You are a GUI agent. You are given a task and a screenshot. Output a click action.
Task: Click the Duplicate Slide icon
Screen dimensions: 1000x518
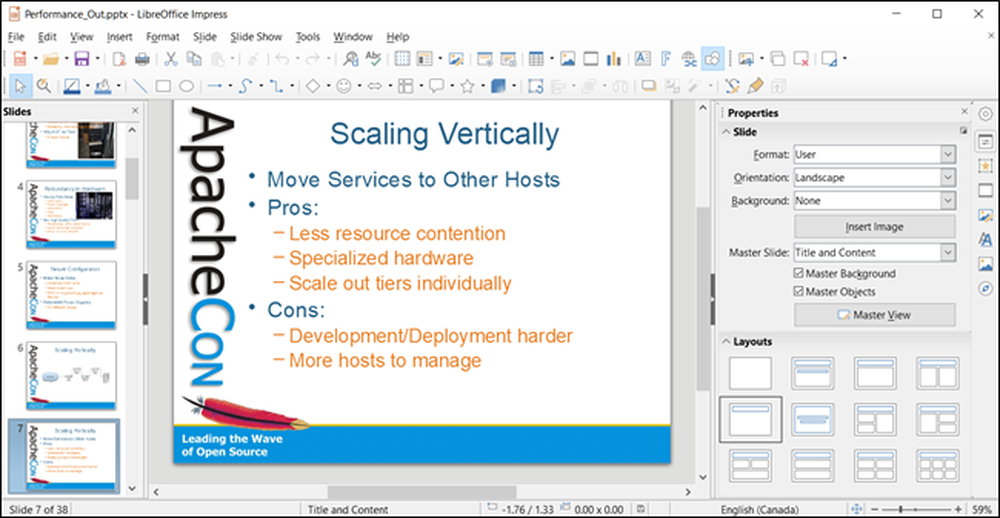tap(778, 59)
